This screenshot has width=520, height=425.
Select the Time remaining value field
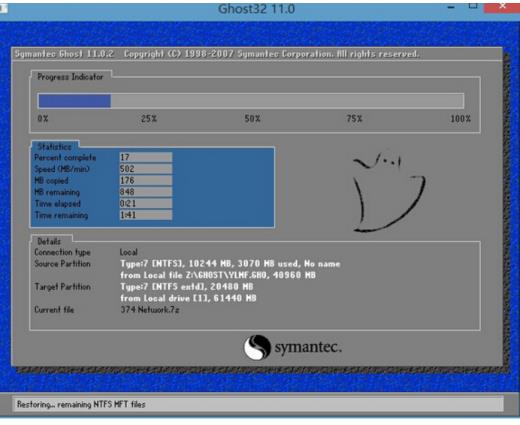[x=146, y=215]
